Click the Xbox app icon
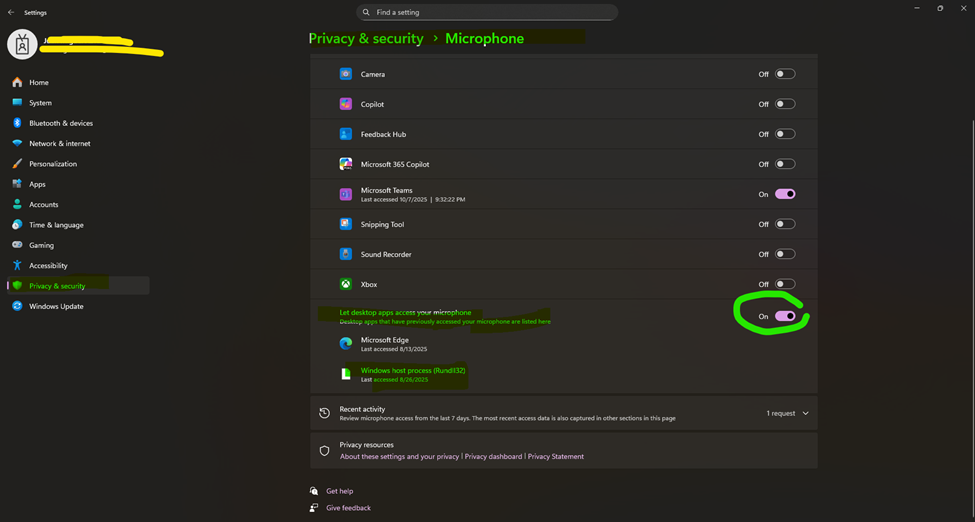 (x=345, y=284)
